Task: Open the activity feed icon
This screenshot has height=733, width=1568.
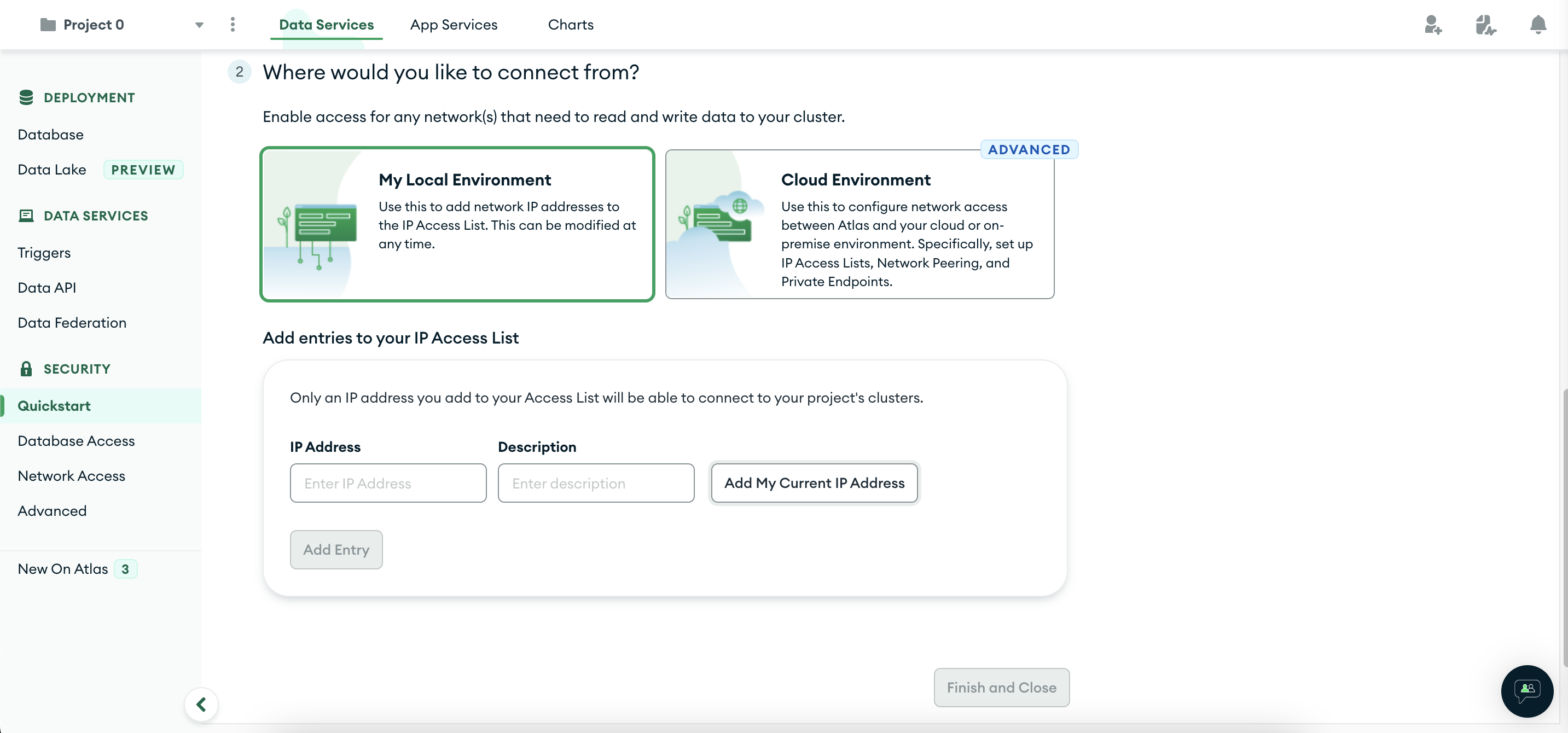Action: click(1485, 25)
